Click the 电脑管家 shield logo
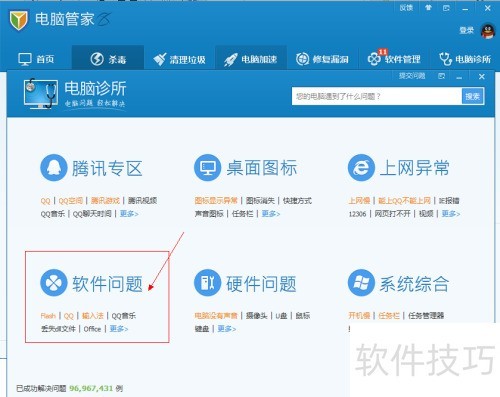 [x=18, y=20]
